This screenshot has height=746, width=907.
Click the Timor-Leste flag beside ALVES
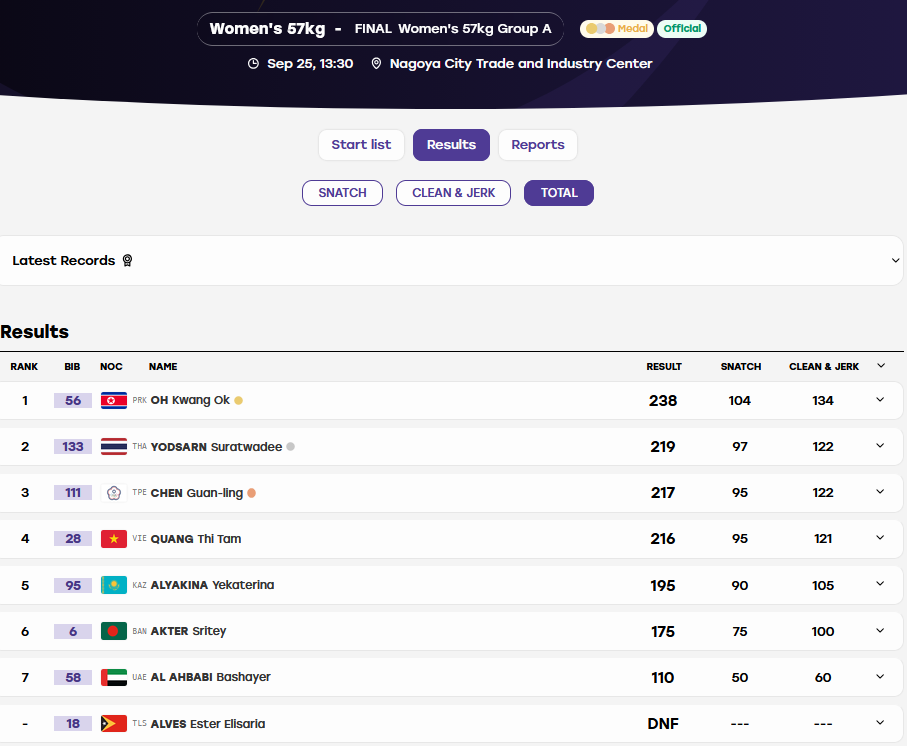coord(114,723)
